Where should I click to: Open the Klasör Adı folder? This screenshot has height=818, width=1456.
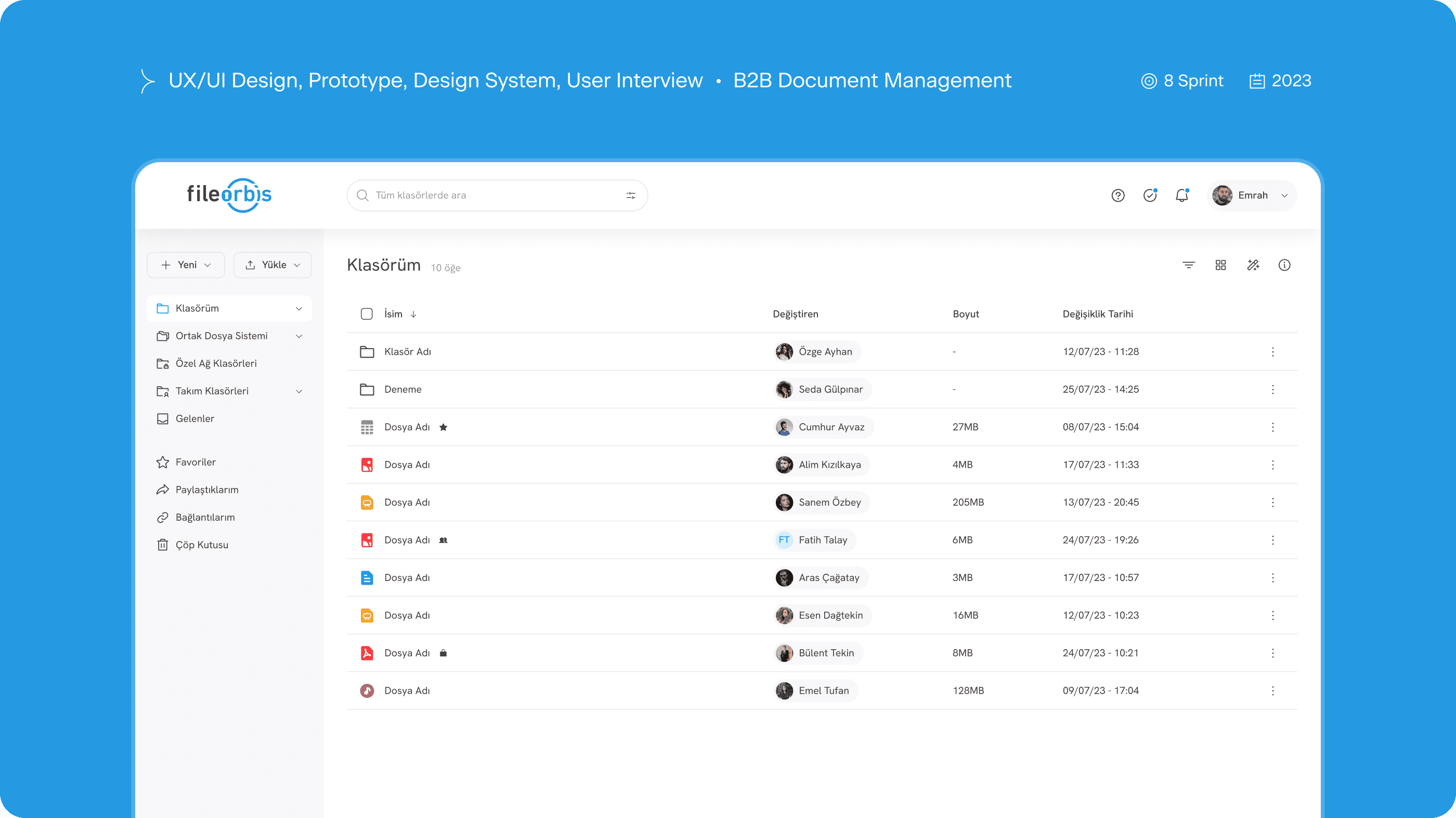407,351
